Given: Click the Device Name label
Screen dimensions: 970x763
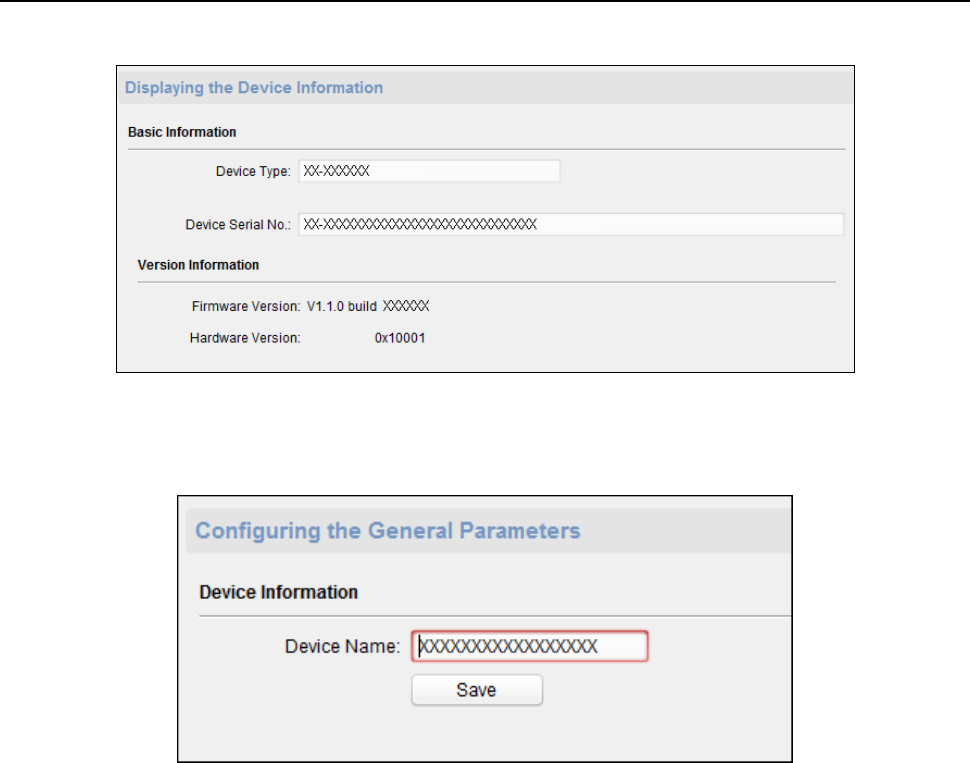Looking at the screenshot, I should tap(343, 646).
